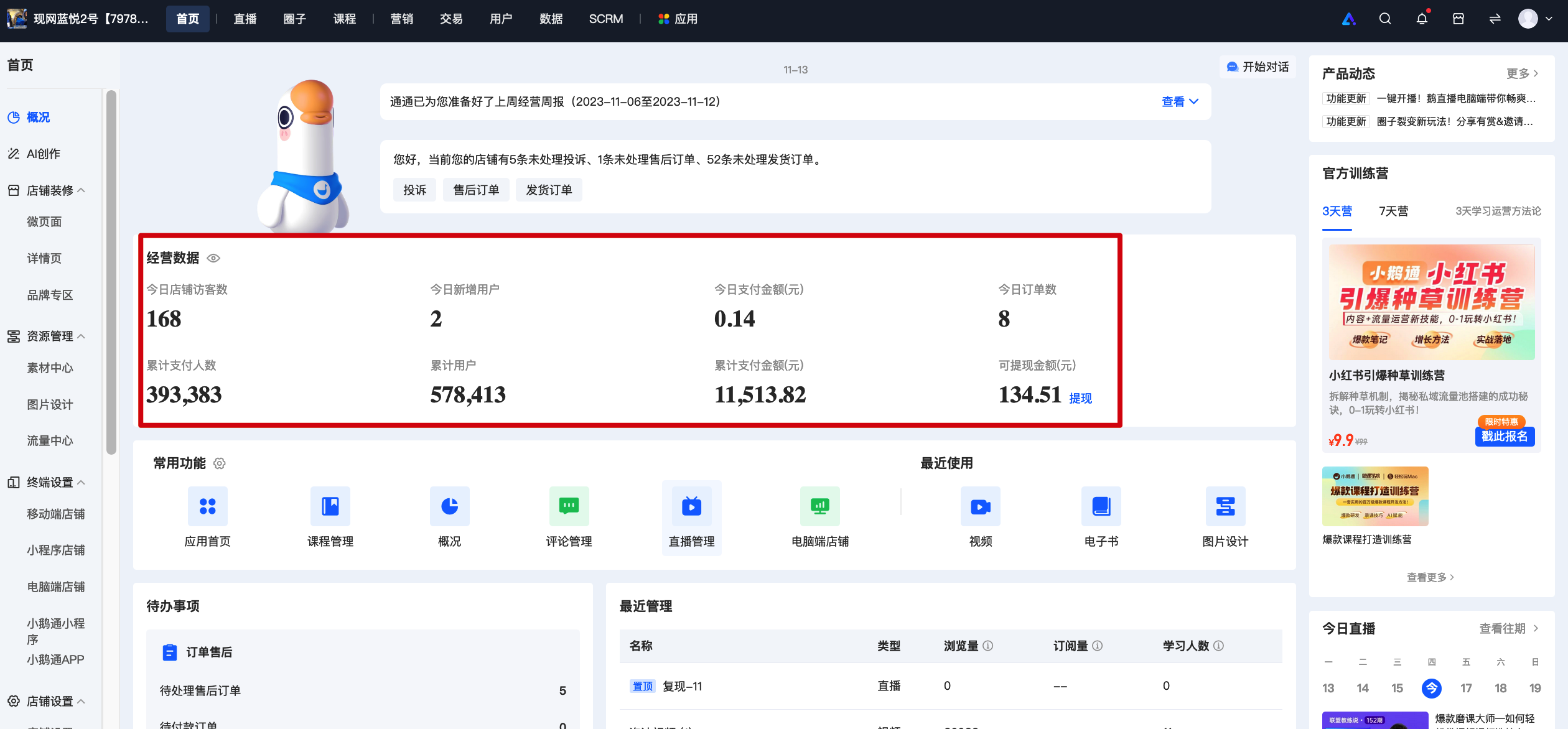Collapse the 终端设置 sidebar group

click(x=81, y=482)
